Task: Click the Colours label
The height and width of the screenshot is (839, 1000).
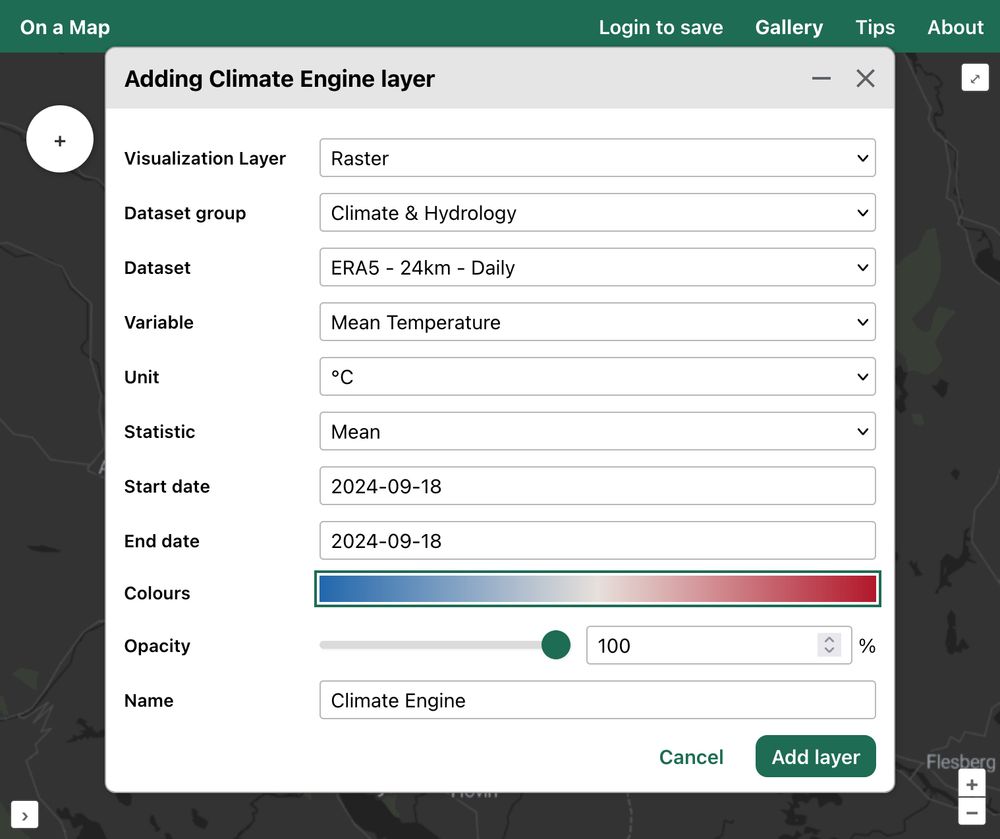Action: (x=157, y=593)
